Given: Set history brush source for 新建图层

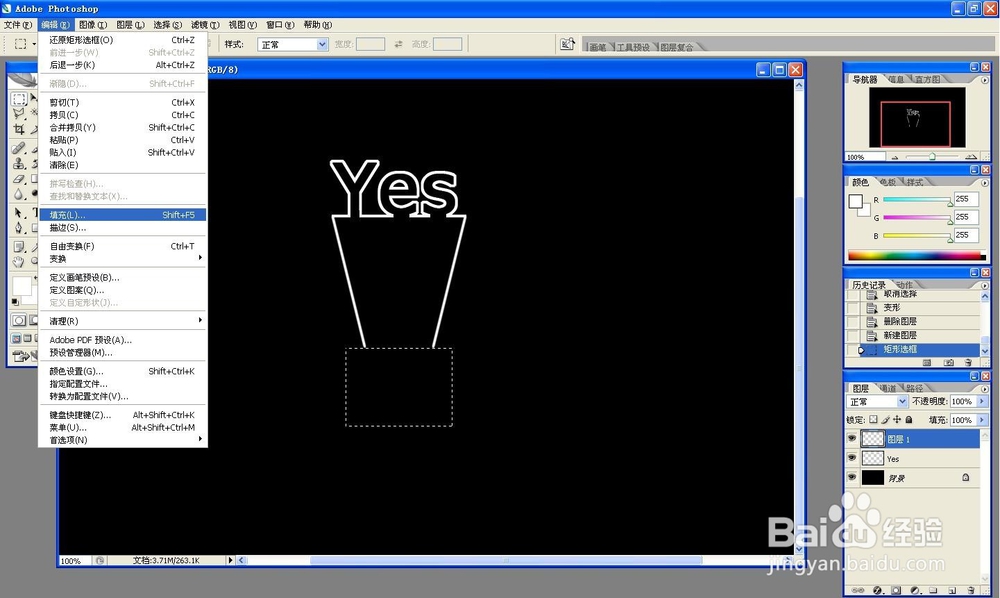Looking at the screenshot, I should tap(853, 335).
